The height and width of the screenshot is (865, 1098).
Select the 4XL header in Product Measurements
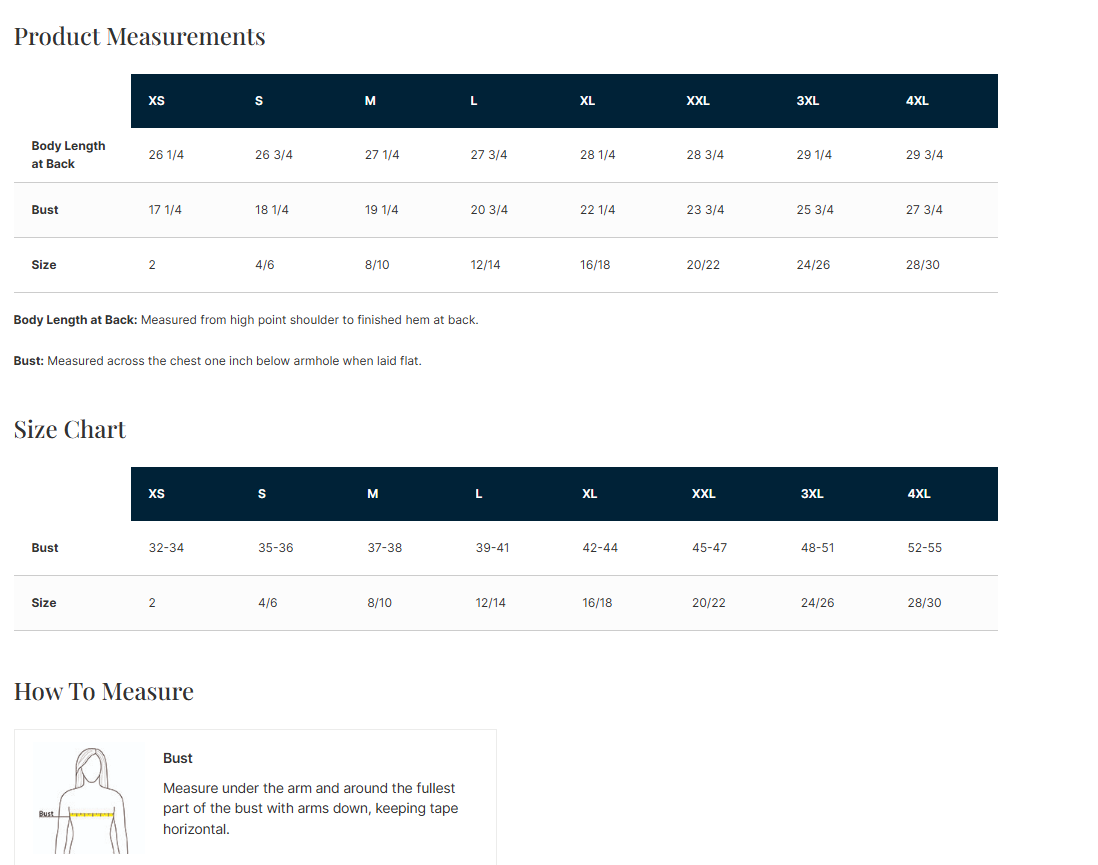[x=917, y=101]
